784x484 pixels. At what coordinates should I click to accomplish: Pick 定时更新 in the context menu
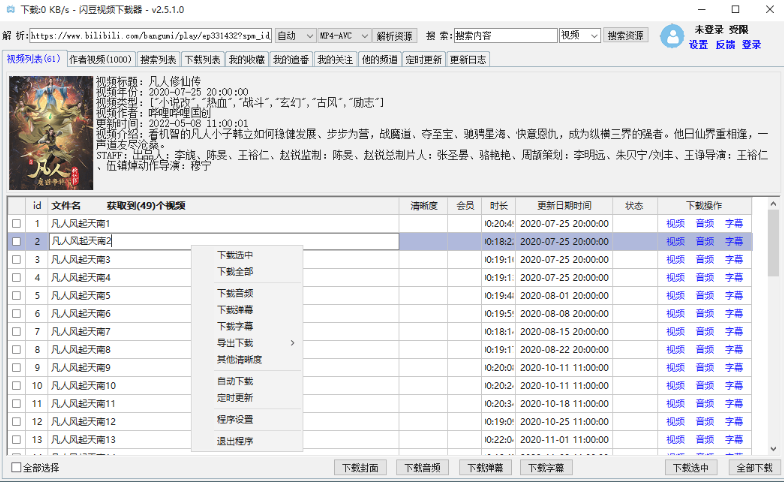click(235, 398)
